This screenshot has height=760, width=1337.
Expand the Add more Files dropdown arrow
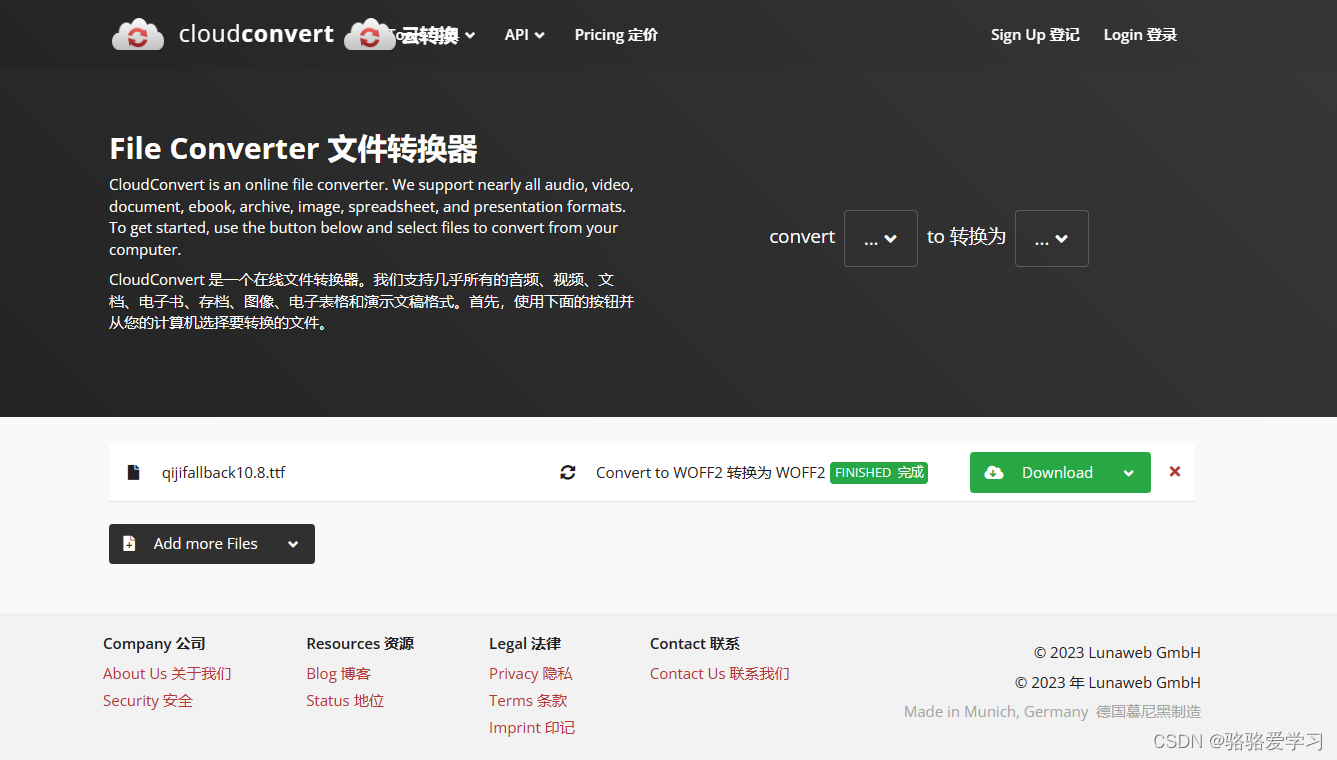(x=293, y=544)
